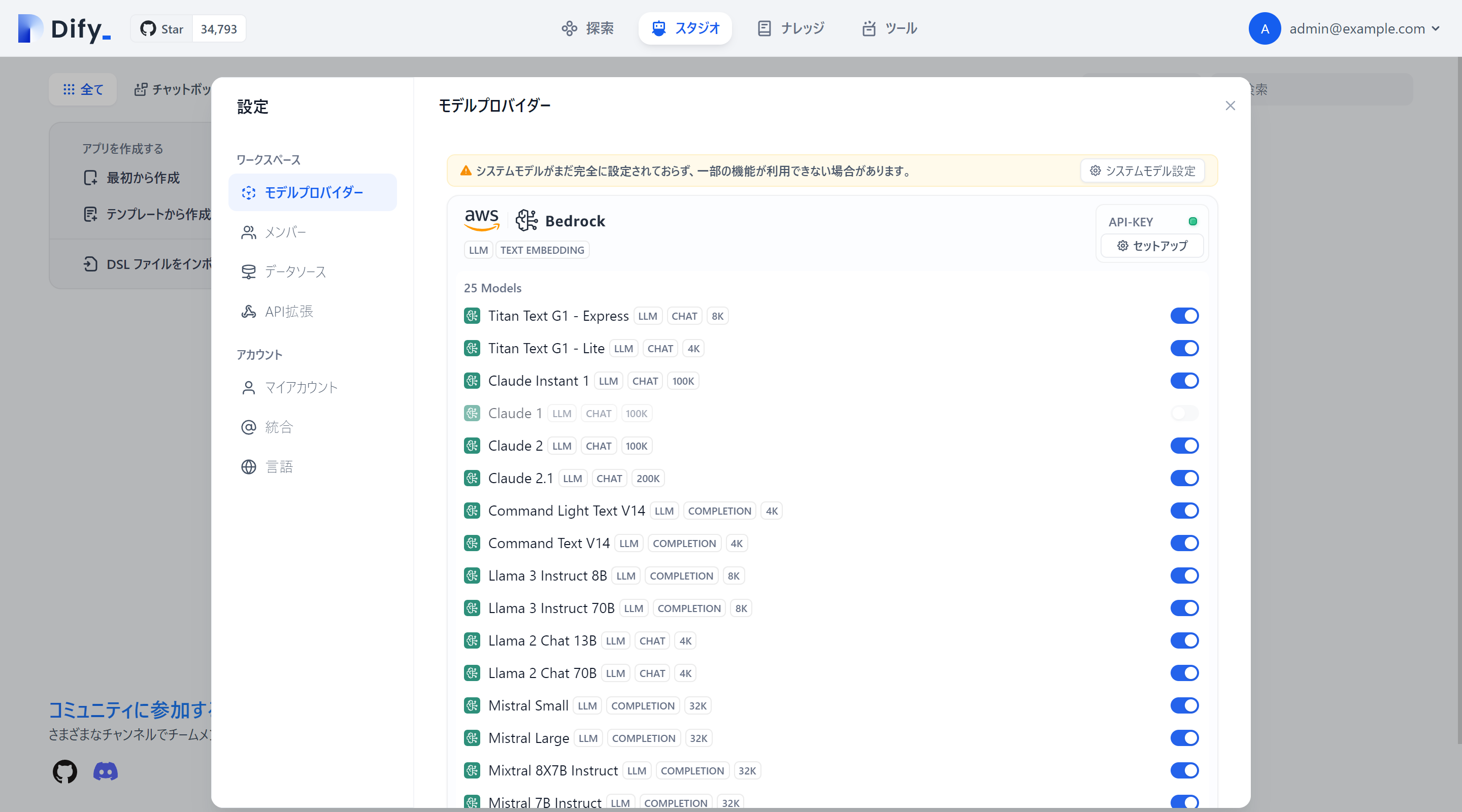Click the GitHub icon in community section

pos(64,771)
